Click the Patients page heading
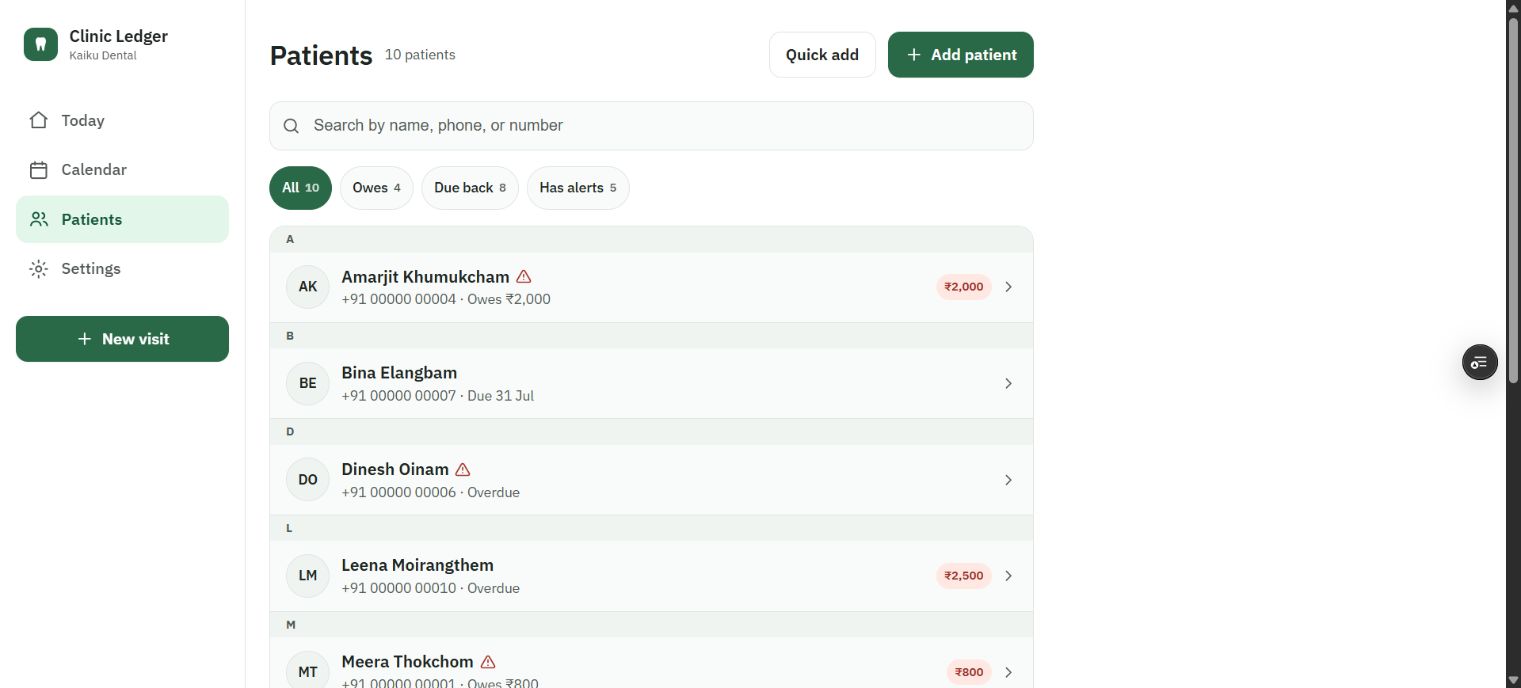The image size is (1521, 688). tap(321, 55)
